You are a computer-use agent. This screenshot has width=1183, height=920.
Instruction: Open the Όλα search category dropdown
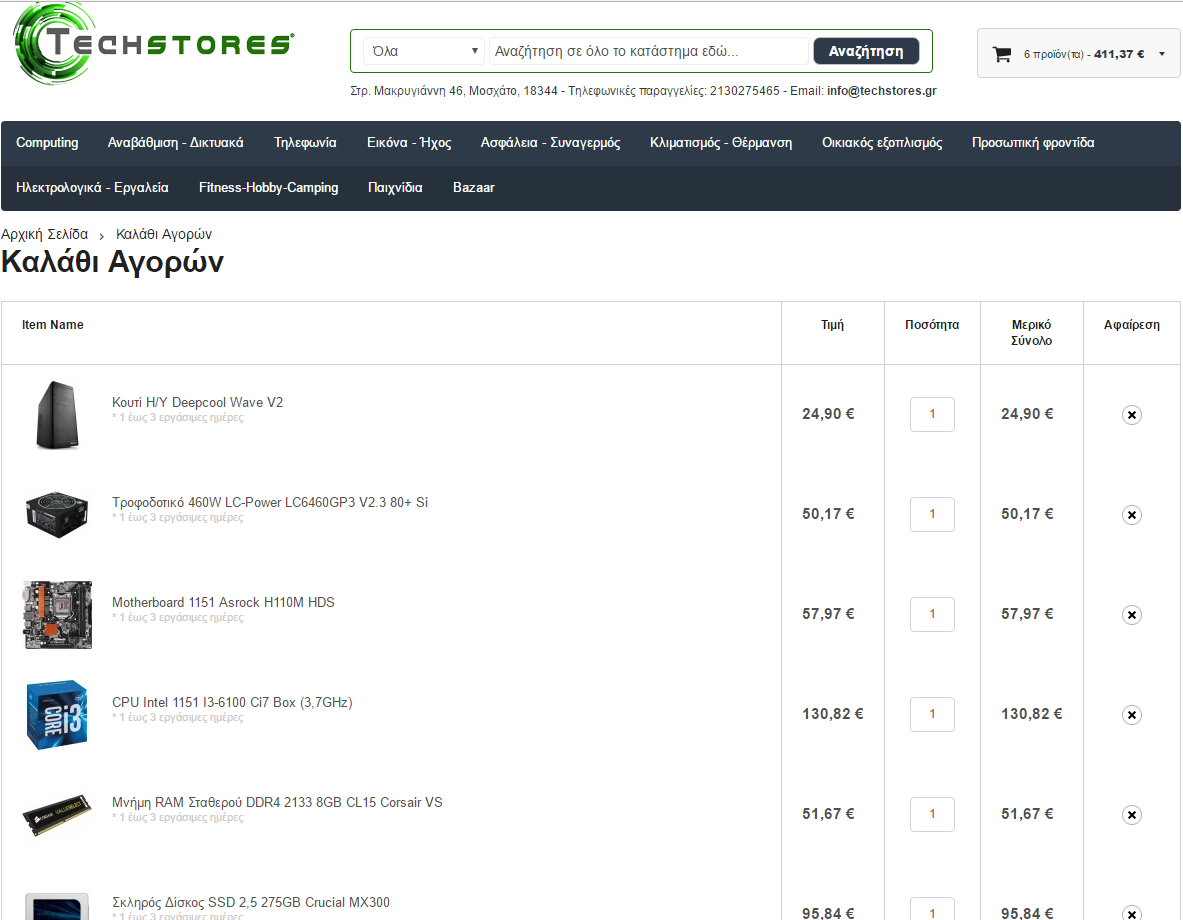pyautogui.click(x=424, y=51)
